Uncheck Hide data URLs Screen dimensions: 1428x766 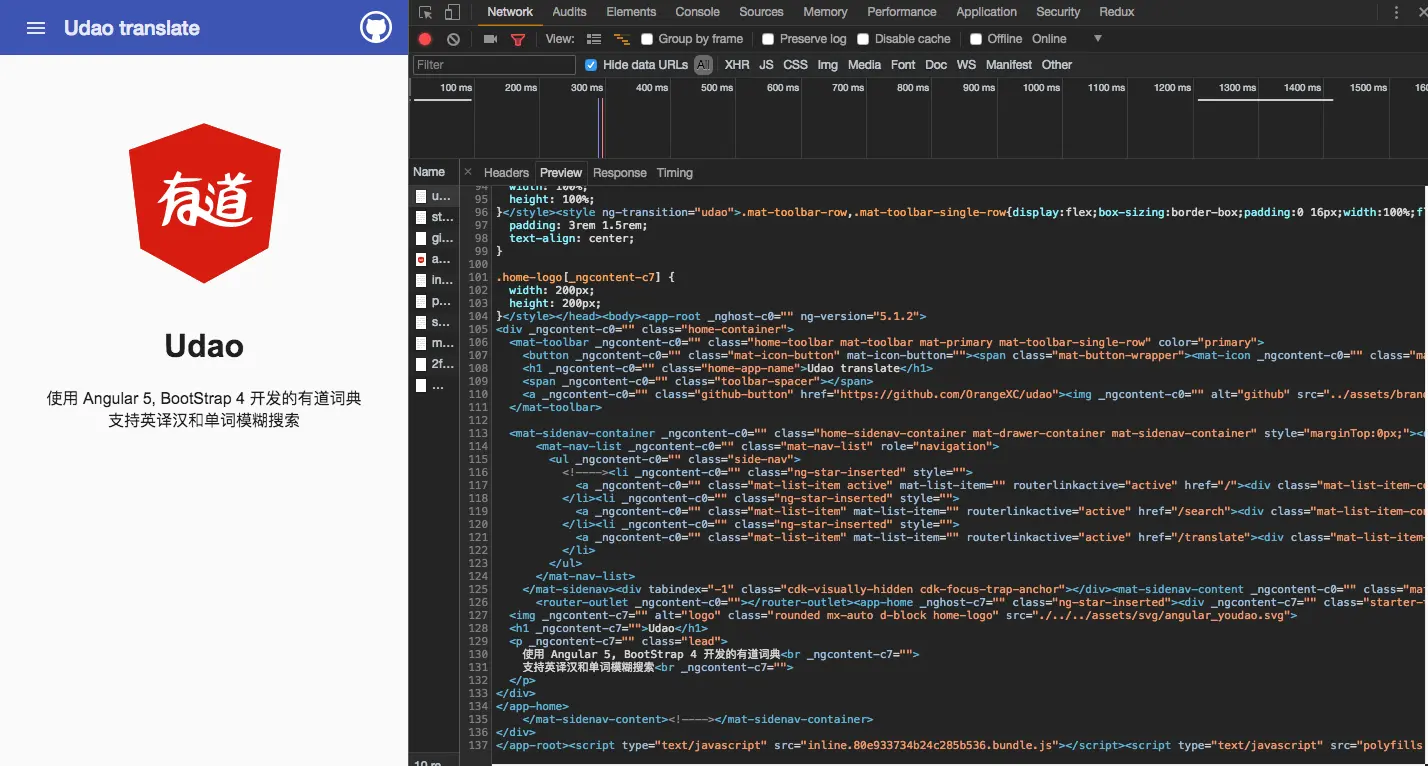[591, 65]
